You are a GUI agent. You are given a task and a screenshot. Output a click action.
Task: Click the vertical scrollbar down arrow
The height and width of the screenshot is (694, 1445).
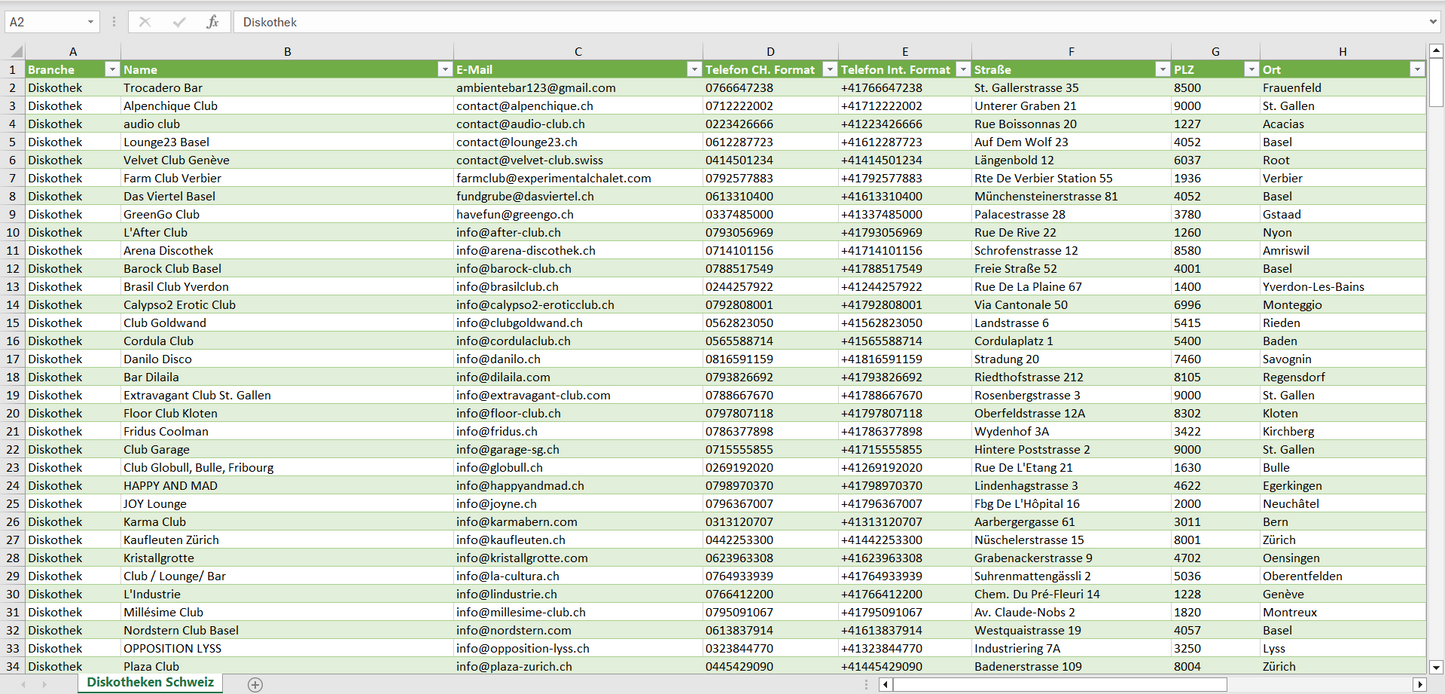point(1436,666)
